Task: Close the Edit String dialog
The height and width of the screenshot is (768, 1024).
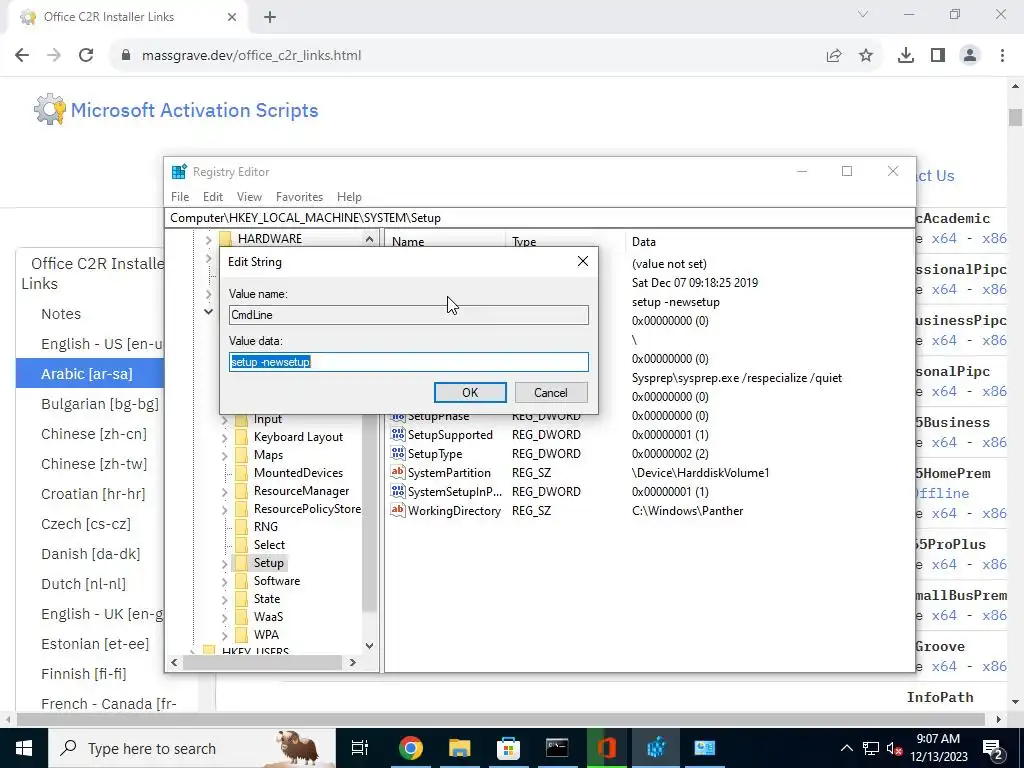Action: (x=583, y=261)
